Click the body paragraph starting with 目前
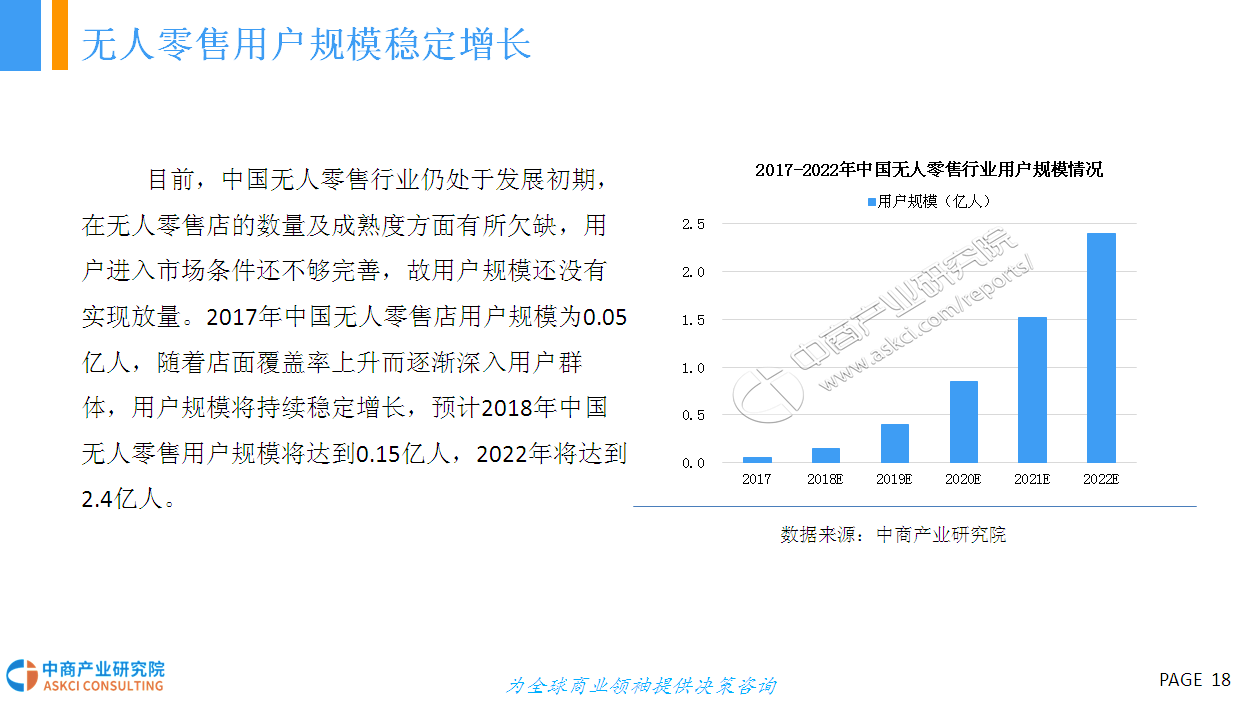 [x=353, y=338]
